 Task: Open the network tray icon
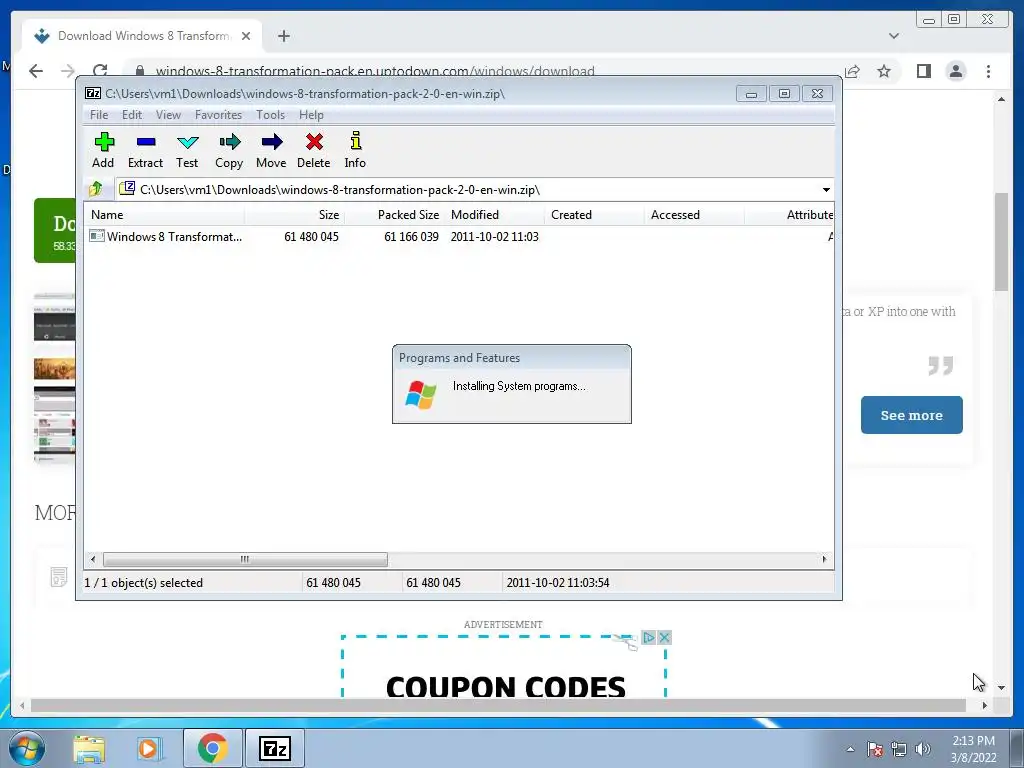point(899,749)
